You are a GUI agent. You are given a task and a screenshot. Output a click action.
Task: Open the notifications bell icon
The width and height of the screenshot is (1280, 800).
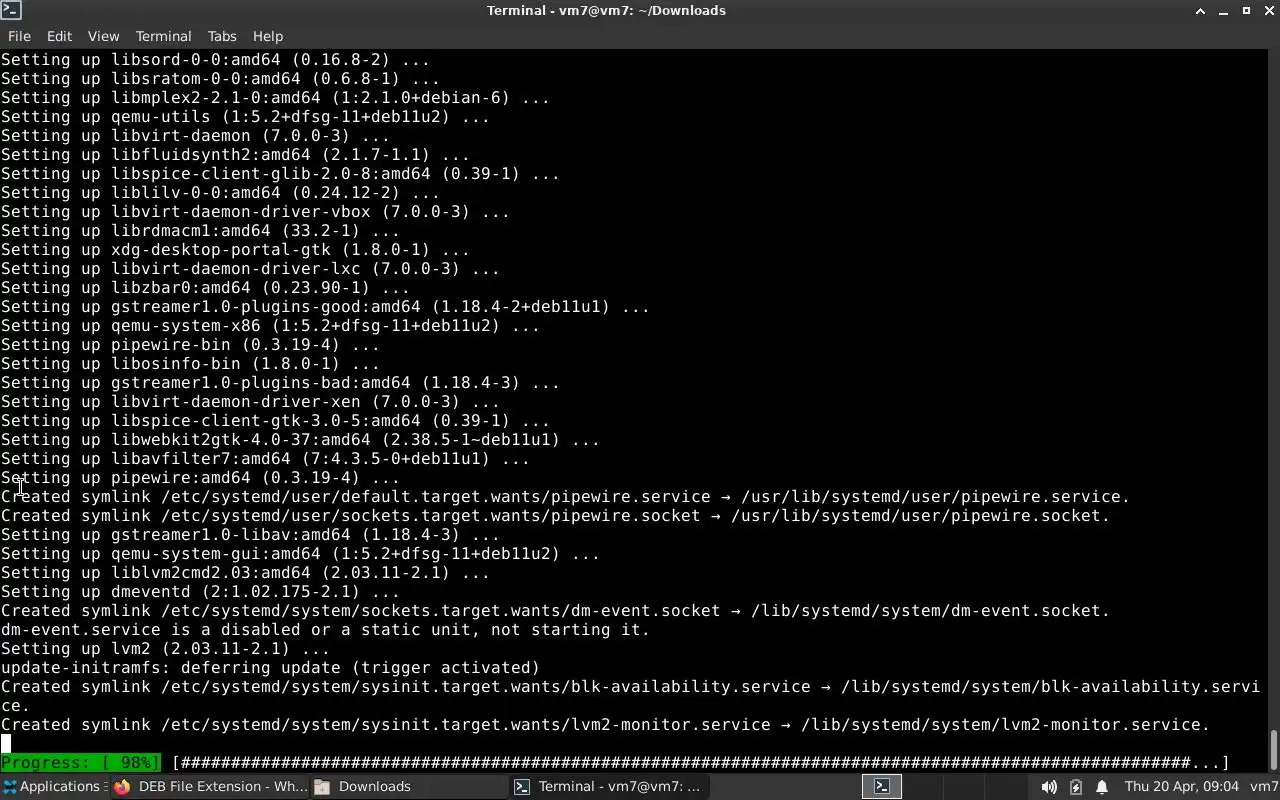click(1102, 787)
